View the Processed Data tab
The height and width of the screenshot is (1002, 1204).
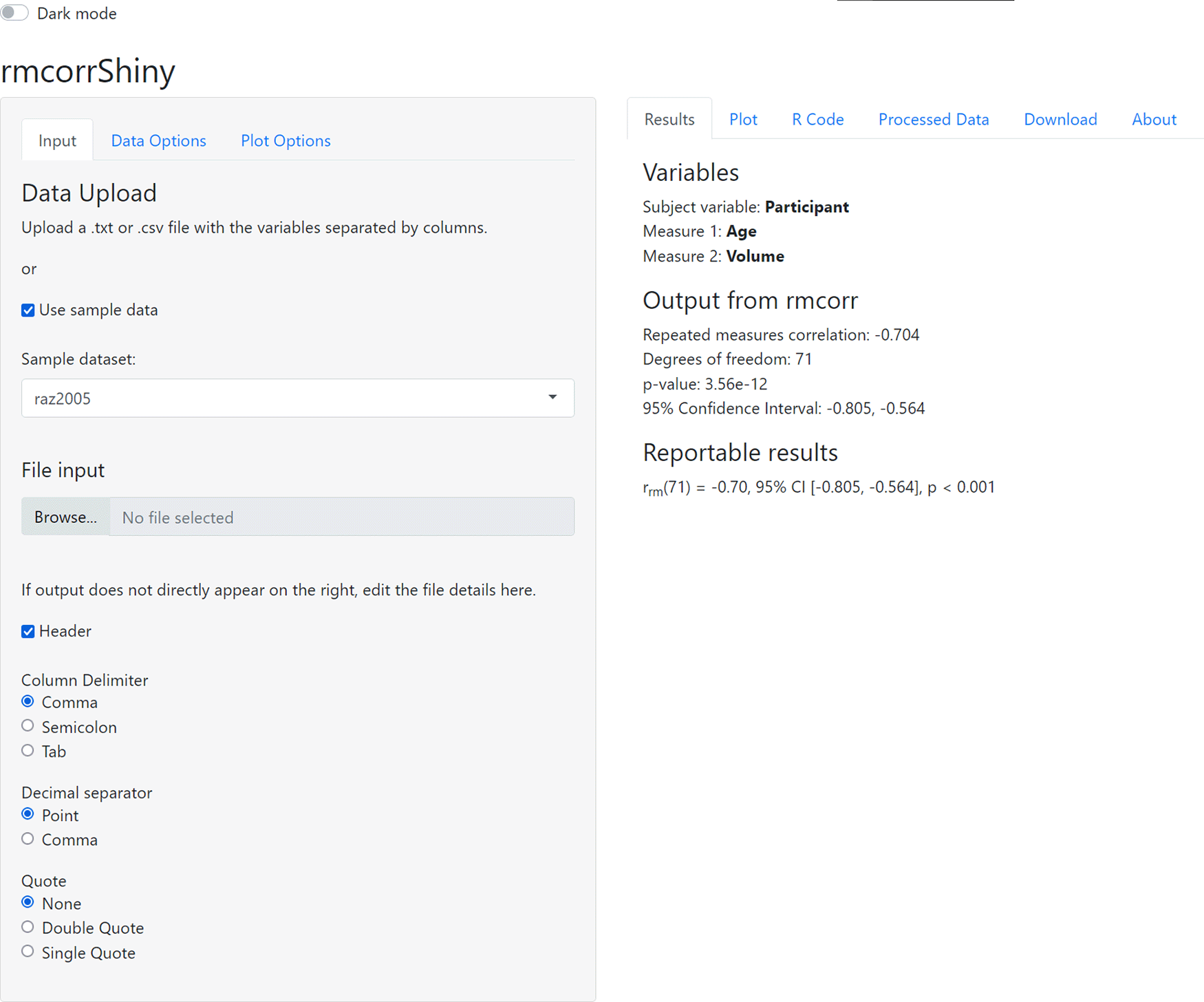pos(934,119)
